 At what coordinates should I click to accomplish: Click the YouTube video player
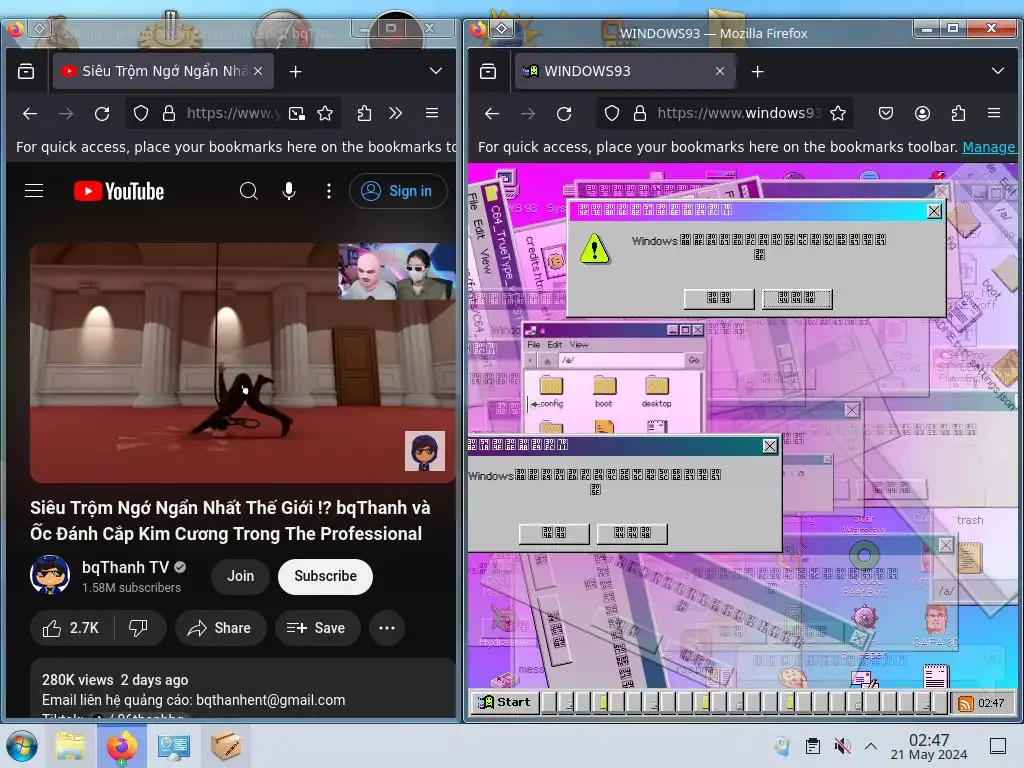(x=242, y=363)
